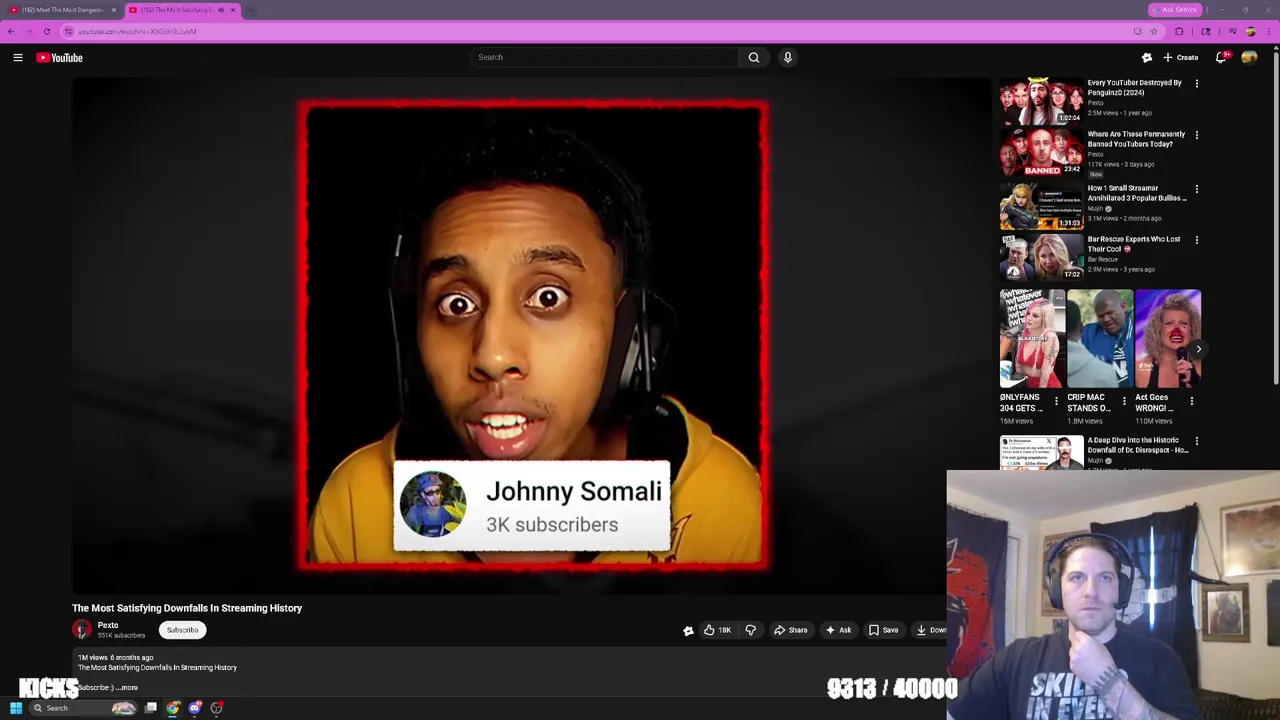The image size is (1280, 720).
Task: Open YouTube notifications bell
Action: (1221, 57)
